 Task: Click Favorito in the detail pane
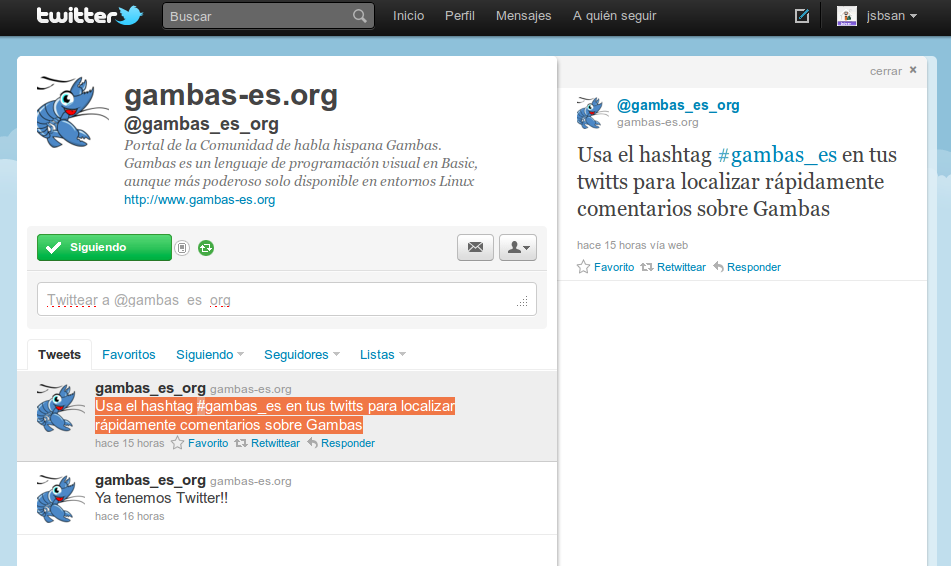(x=614, y=267)
